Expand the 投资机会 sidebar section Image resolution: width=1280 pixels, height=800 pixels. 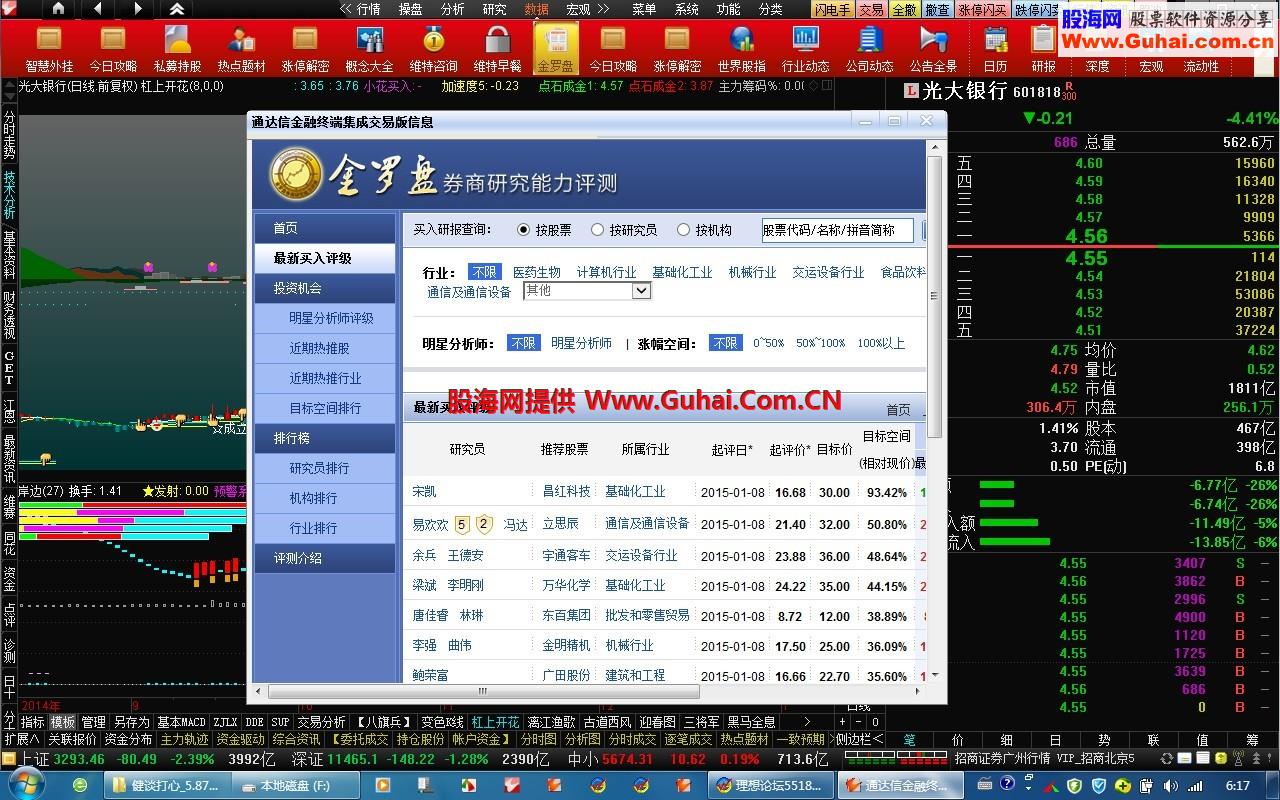[325, 288]
